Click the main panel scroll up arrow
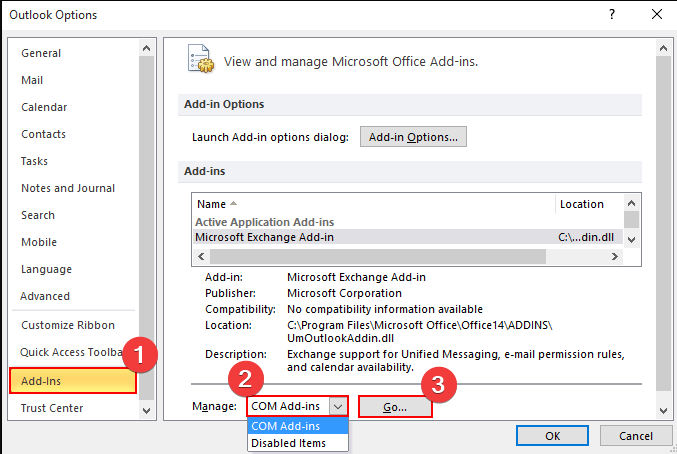 [x=663, y=48]
